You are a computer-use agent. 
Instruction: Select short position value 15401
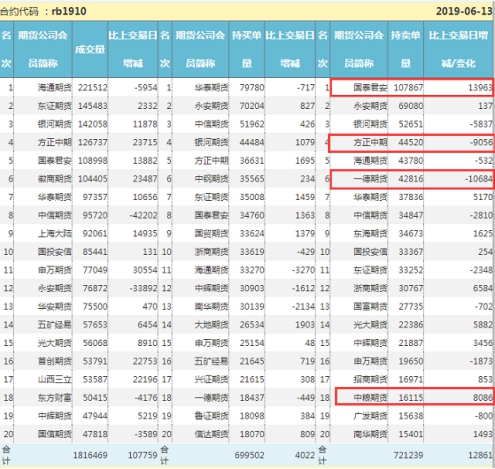(411, 434)
